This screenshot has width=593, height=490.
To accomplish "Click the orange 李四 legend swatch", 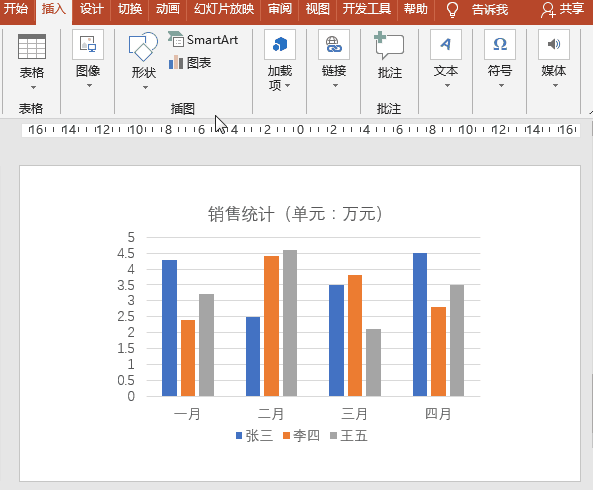I will point(286,436).
